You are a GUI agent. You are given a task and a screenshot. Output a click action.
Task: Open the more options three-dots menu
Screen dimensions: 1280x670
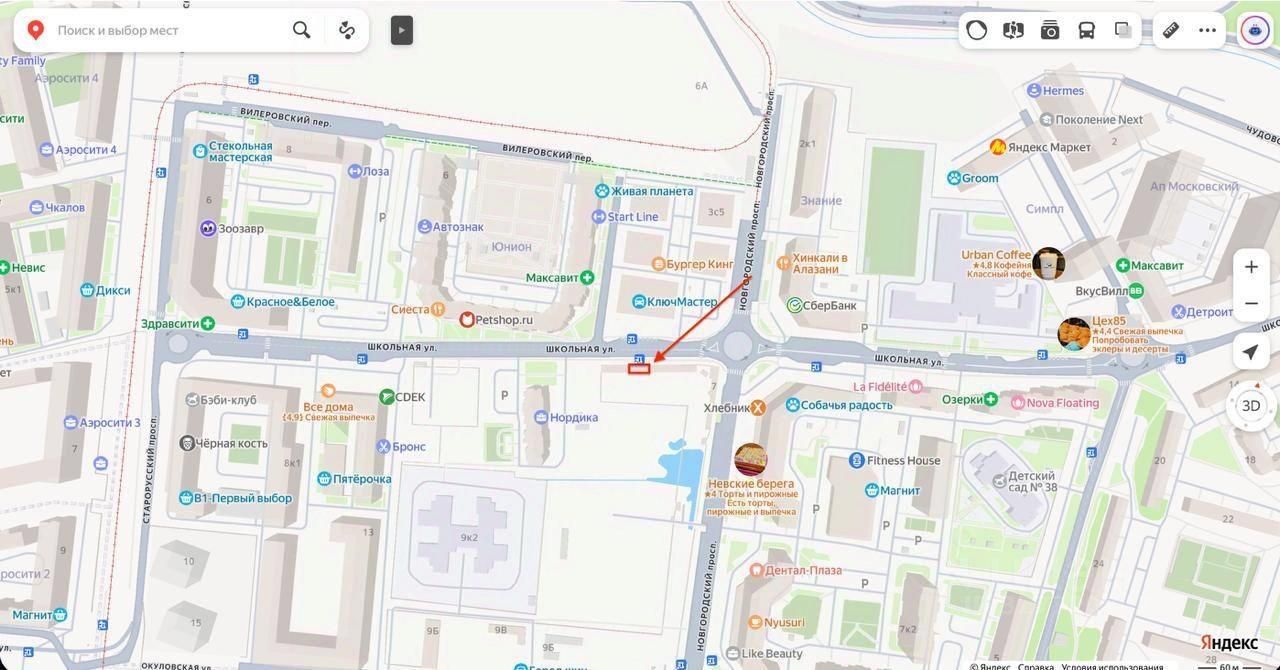coord(1207,30)
